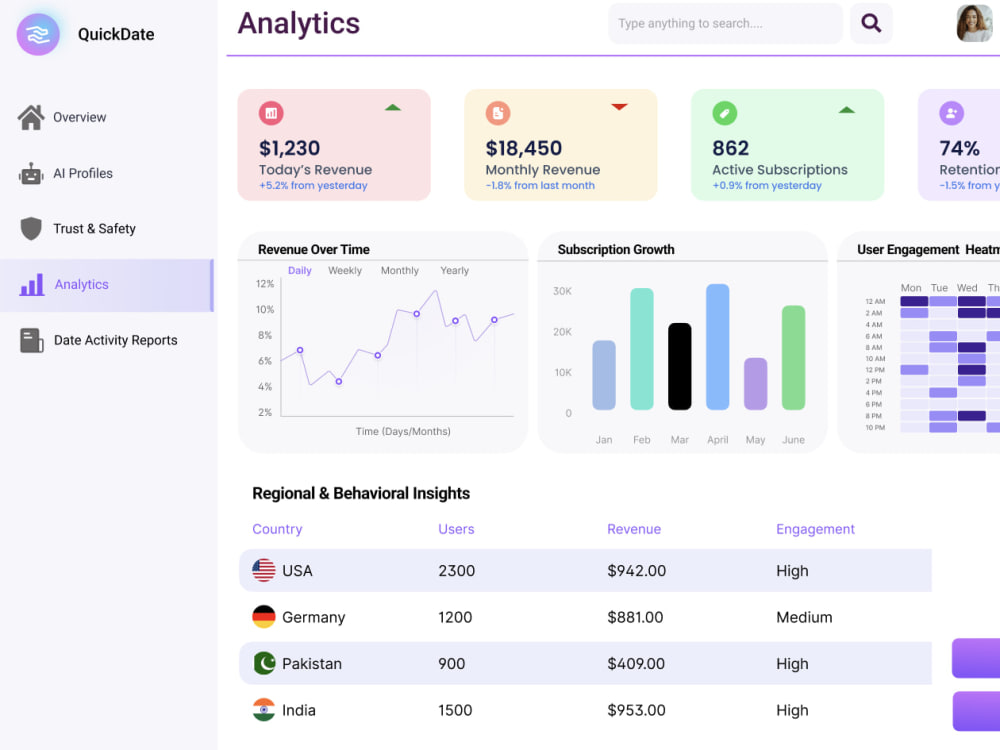Click '+5.2% from yesterday' text
Screen dimensions: 1000x750
(313, 186)
